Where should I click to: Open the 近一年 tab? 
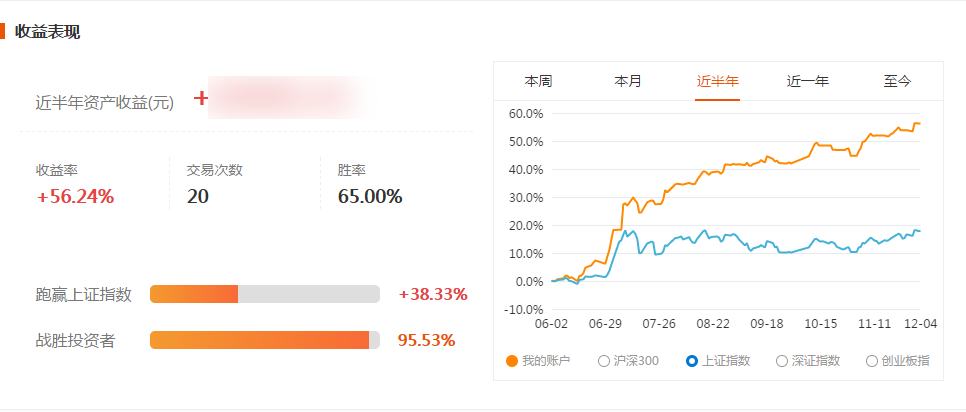(x=807, y=81)
